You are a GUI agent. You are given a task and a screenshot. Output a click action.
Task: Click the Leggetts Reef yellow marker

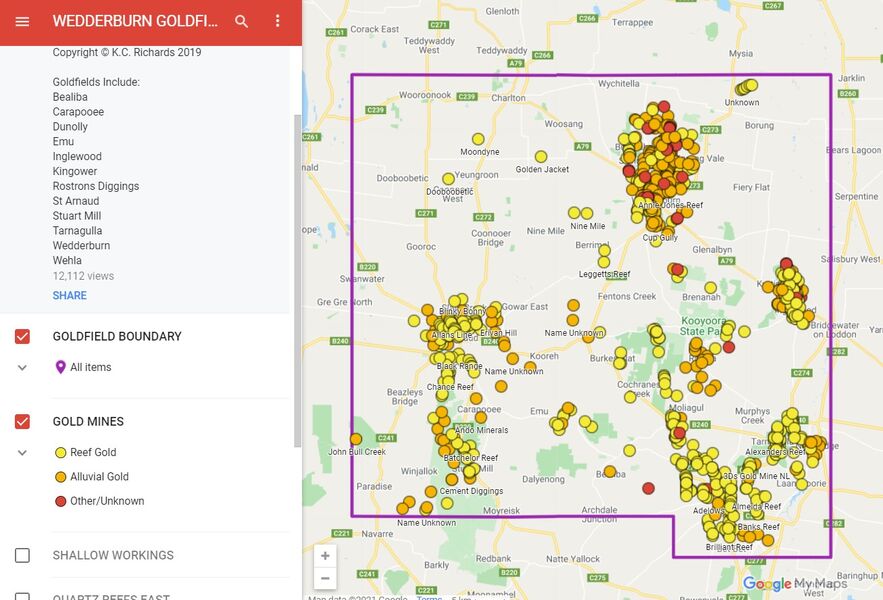(x=604, y=262)
